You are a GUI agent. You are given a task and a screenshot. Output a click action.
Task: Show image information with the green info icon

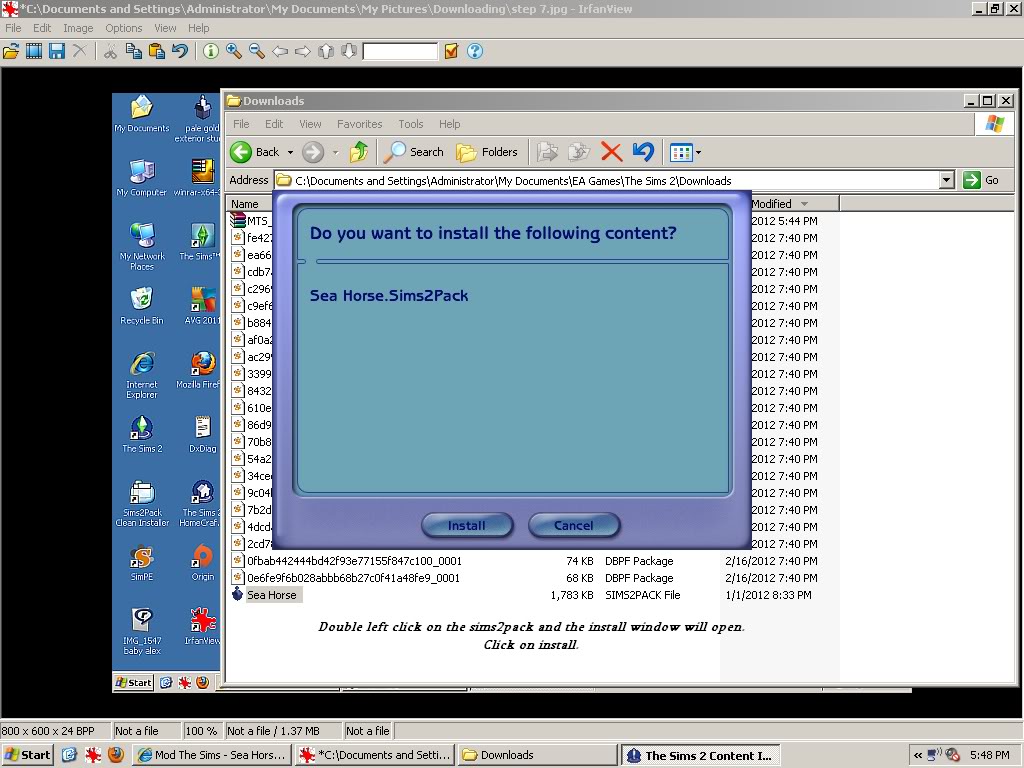click(x=210, y=51)
